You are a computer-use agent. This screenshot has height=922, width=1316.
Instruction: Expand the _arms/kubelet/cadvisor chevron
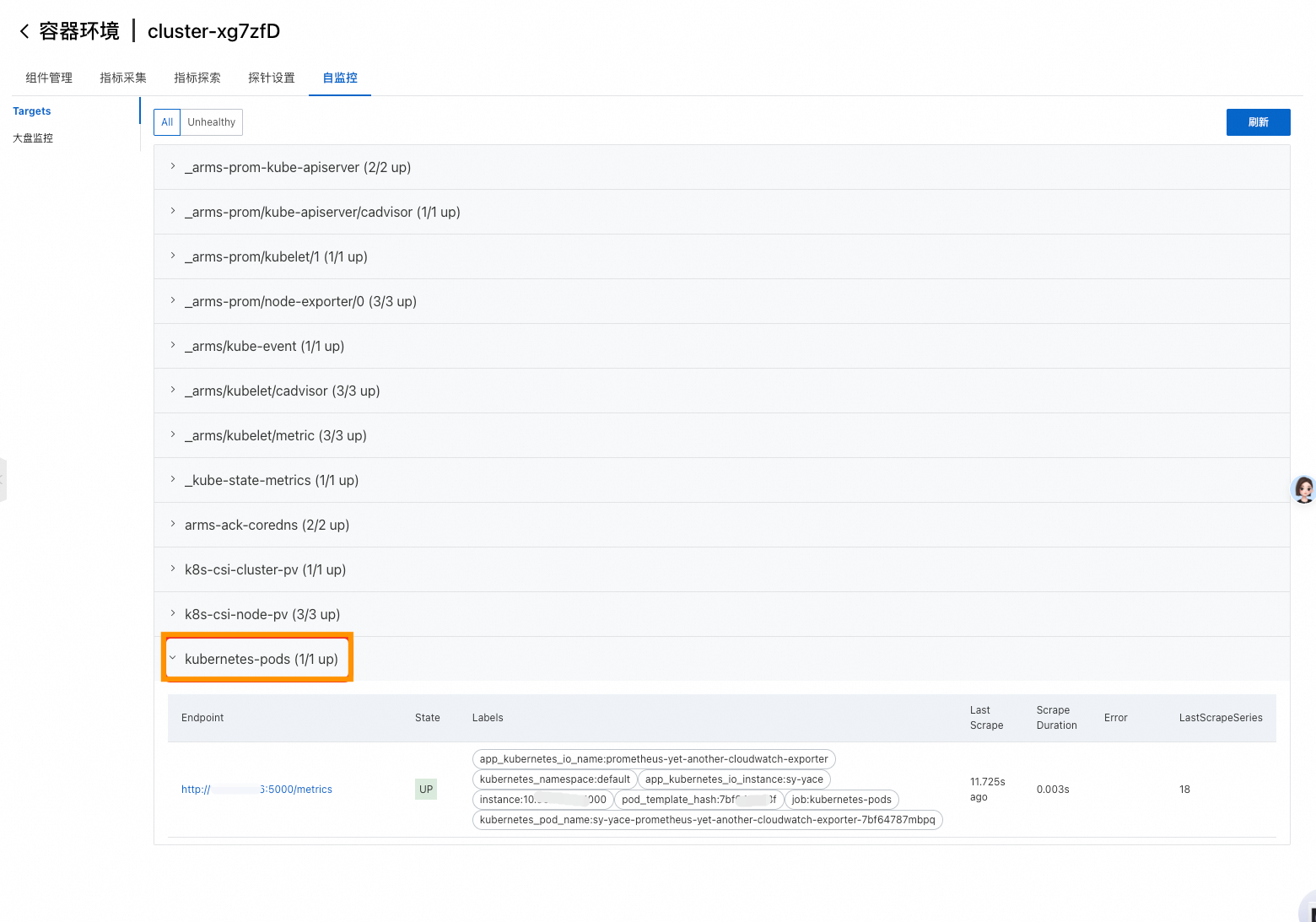(173, 391)
